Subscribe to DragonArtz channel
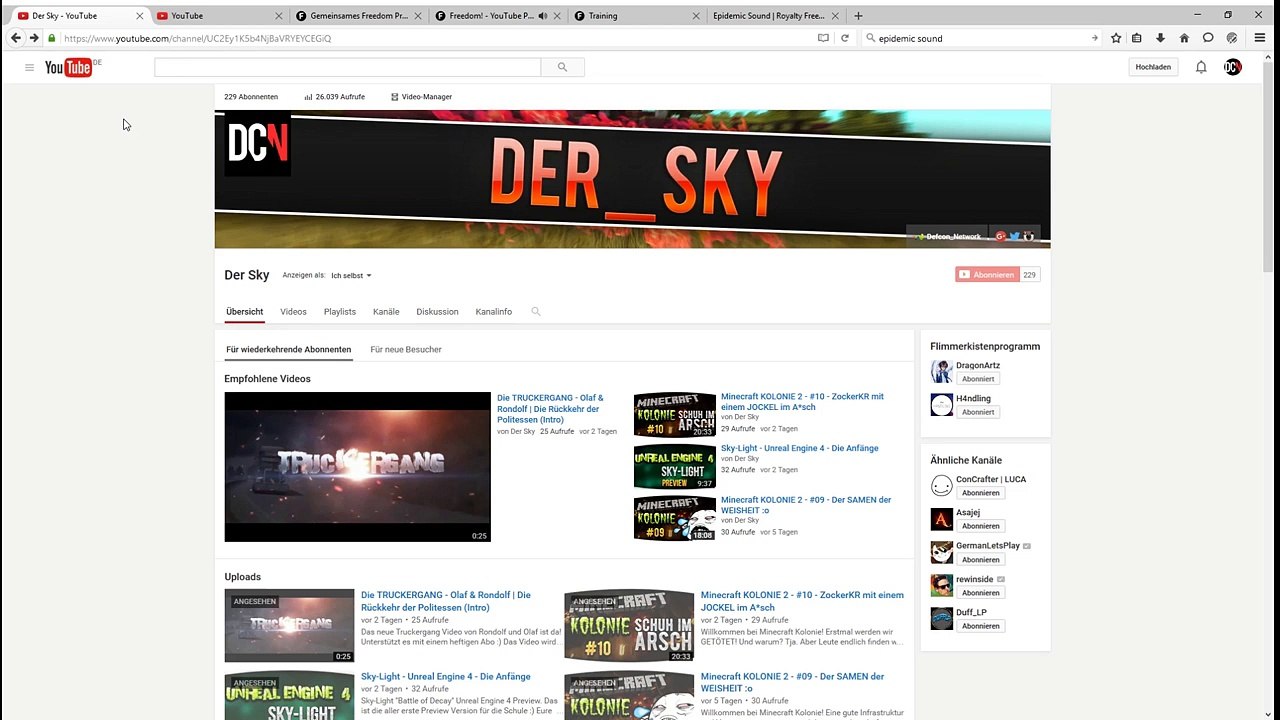The image size is (1280, 720). [978, 379]
